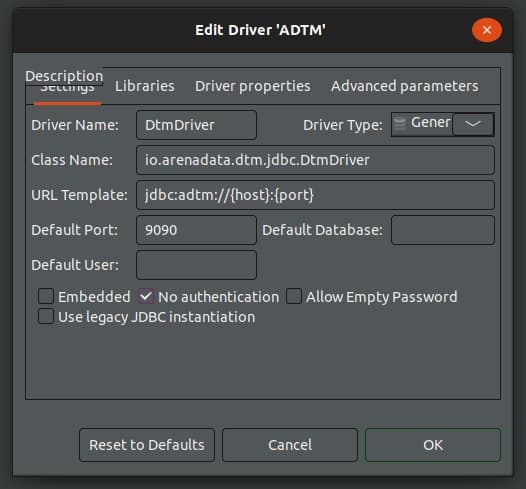Image resolution: width=526 pixels, height=489 pixels.
Task: Click the Reset to Defaults button
Action: pyautogui.click(x=147, y=445)
